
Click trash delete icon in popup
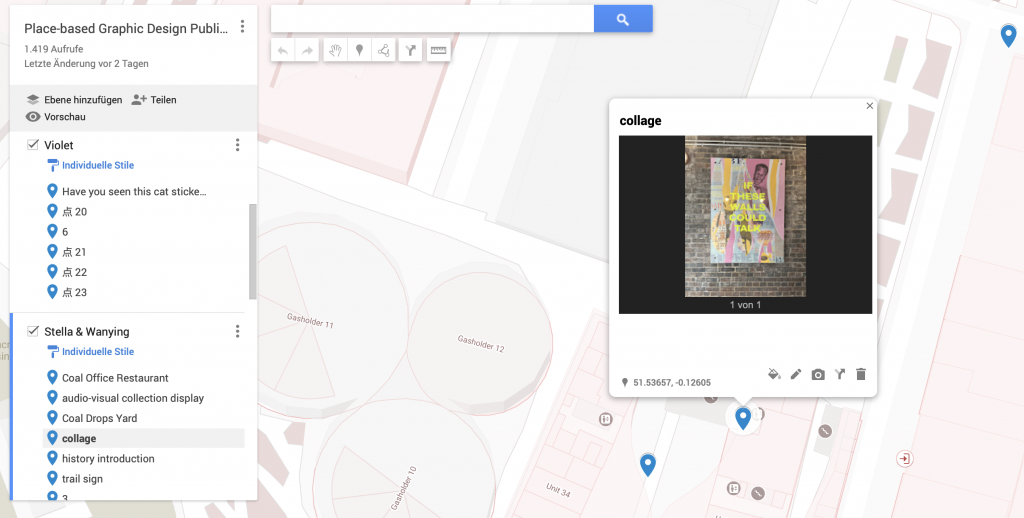pos(861,374)
